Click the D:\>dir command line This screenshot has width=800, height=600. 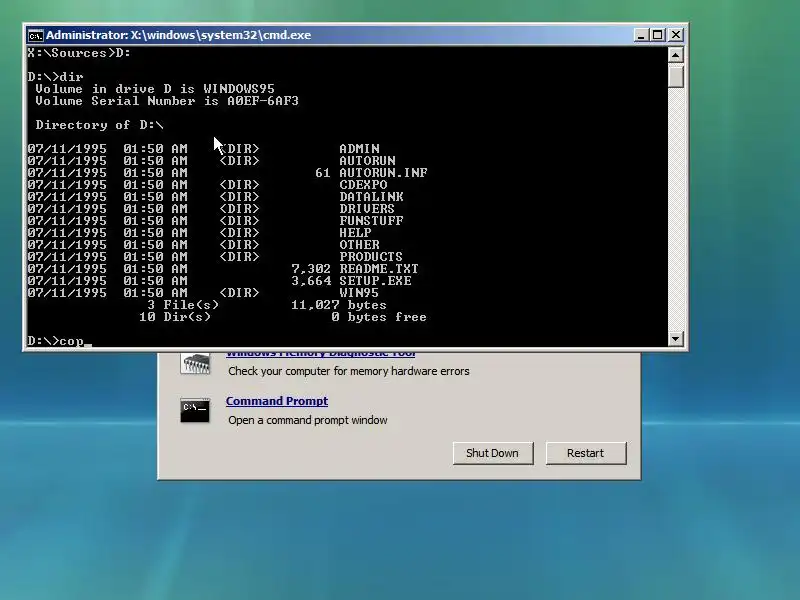coord(55,77)
